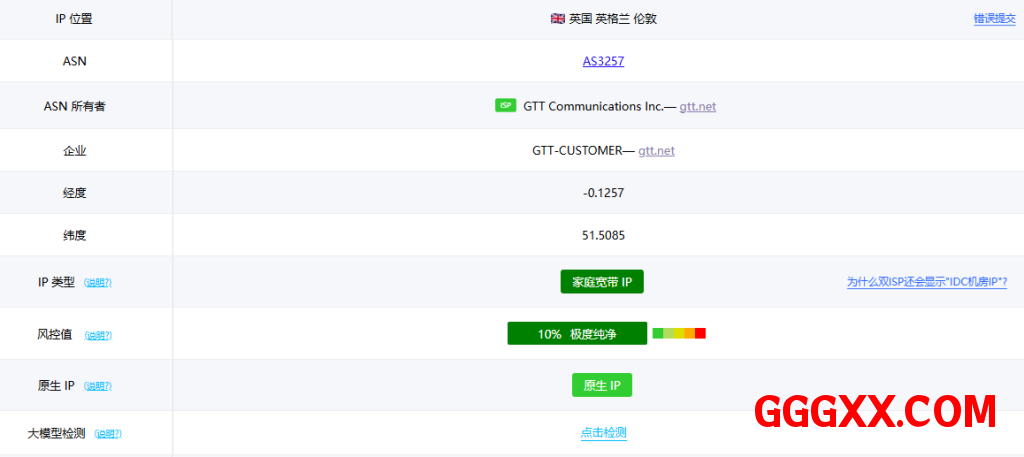The height and width of the screenshot is (457, 1024).
Task: Click the 家庭宽带 IP badge
Action: (x=602, y=282)
